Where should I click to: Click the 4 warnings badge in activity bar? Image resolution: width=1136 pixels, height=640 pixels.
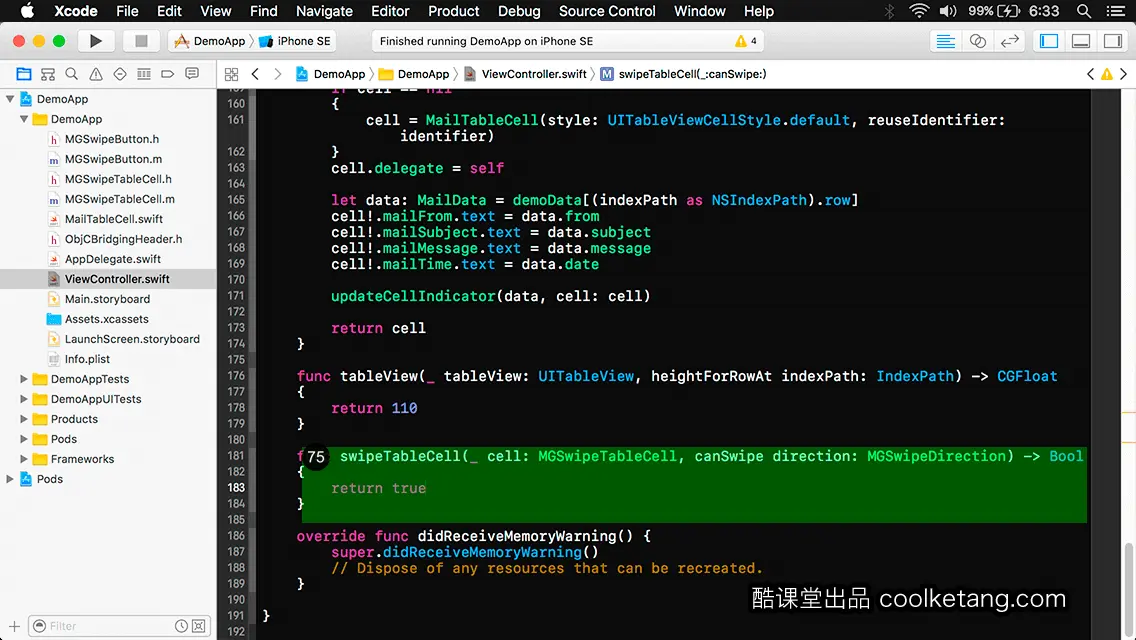(746, 41)
